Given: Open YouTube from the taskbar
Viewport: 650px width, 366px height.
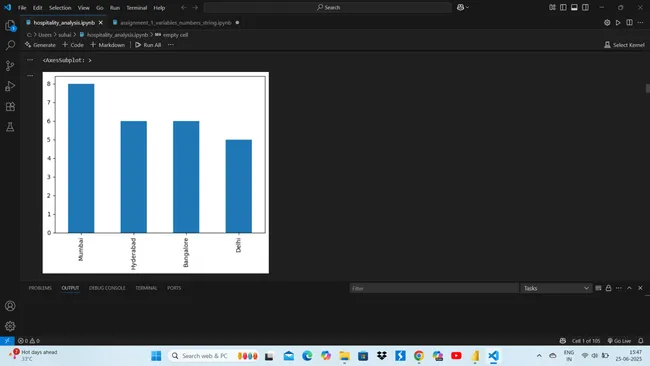Looking at the screenshot, I should (x=456, y=356).
